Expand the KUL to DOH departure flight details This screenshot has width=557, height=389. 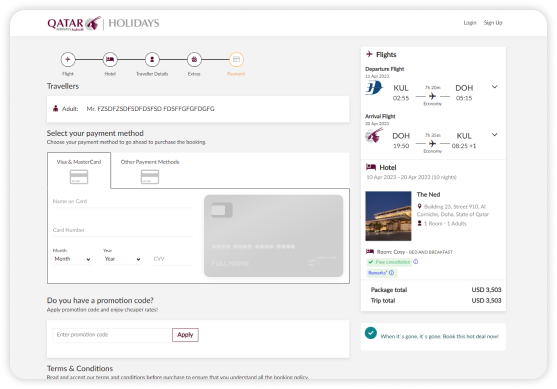[494, 87]
